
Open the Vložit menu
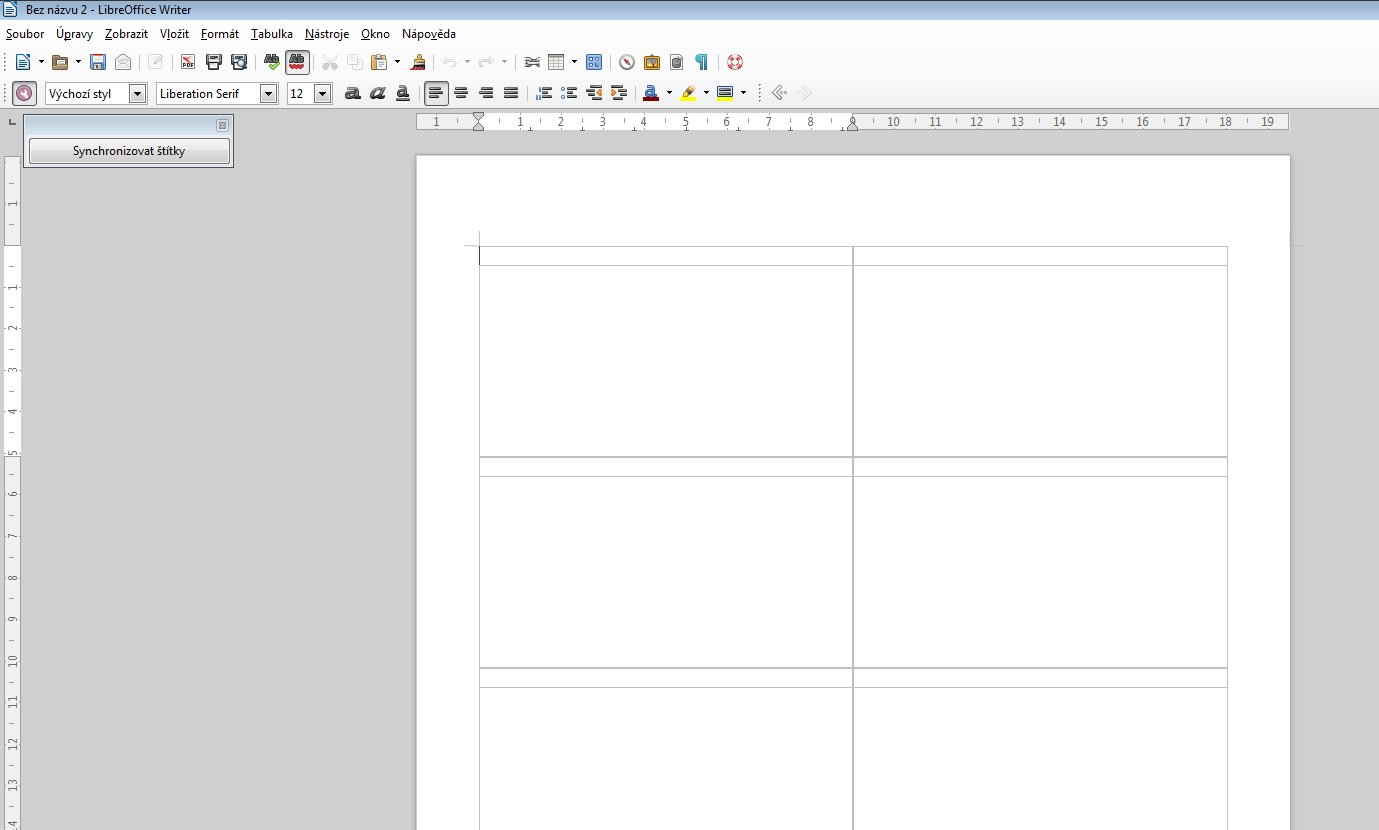coord(174,34)
